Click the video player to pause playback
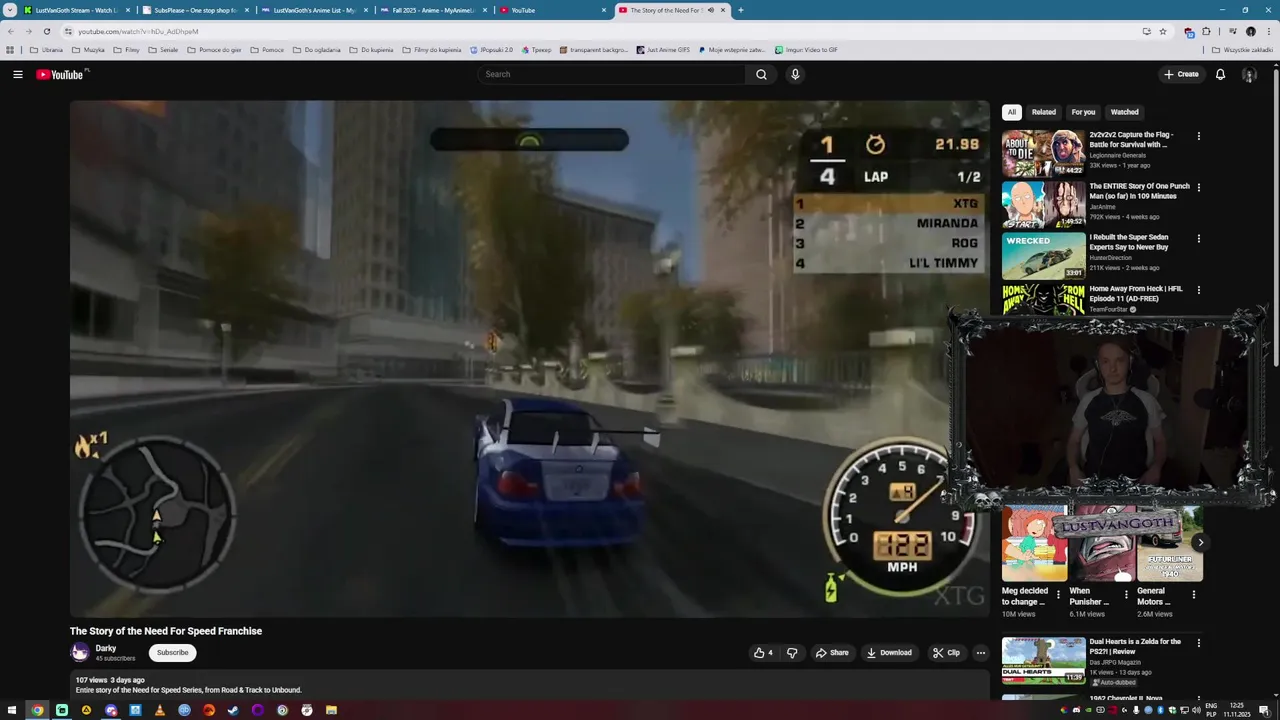Image resolution: width=1280 pixels, height=720 pixels. click(x=529, y=358)
